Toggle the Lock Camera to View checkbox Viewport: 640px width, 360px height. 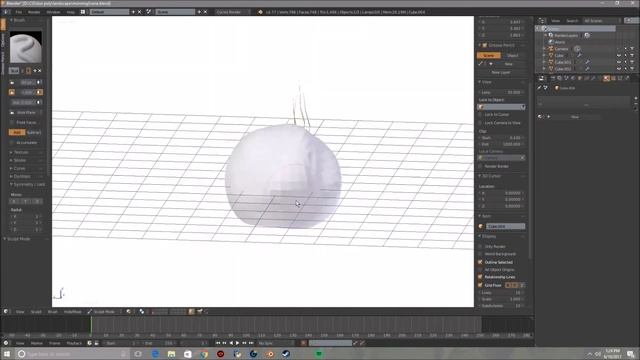tap(480, 122)
